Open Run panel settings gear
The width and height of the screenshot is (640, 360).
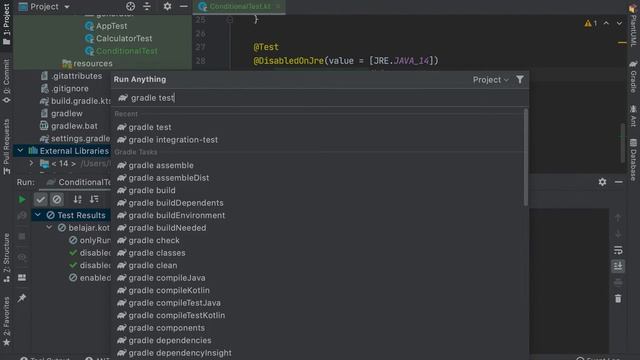(x=602, y=182)
